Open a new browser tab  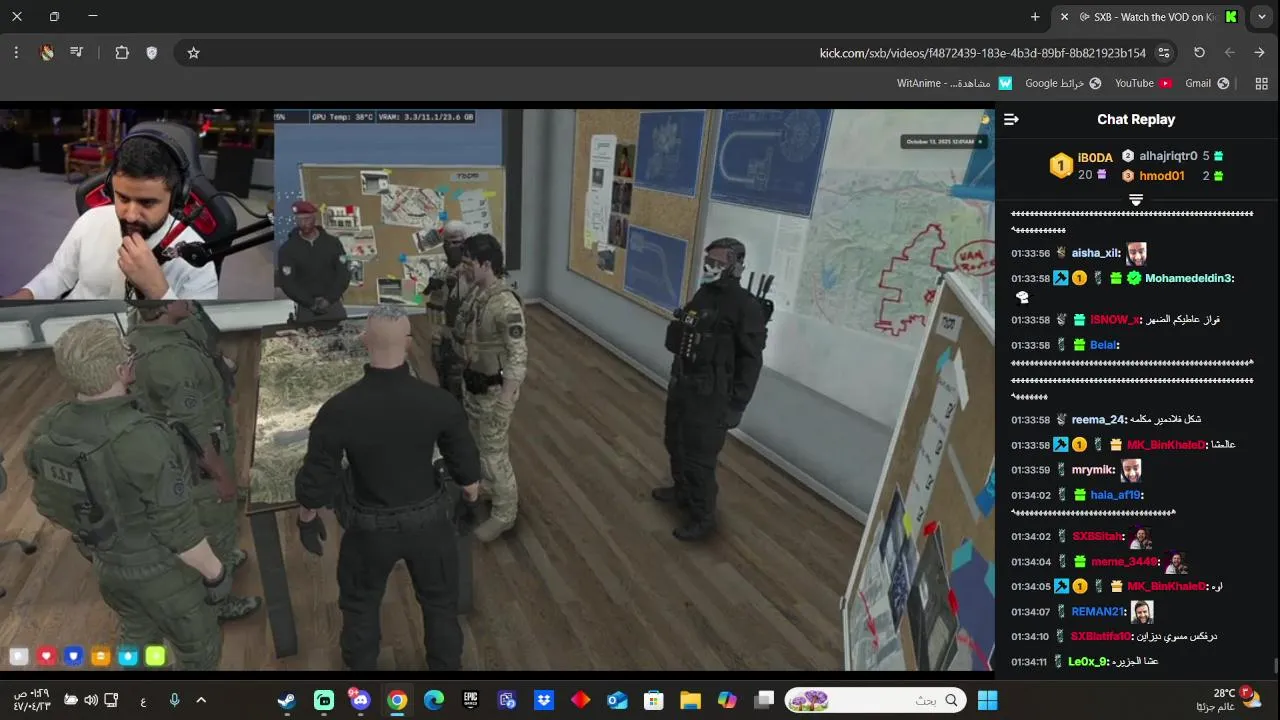pos(1035,17)
